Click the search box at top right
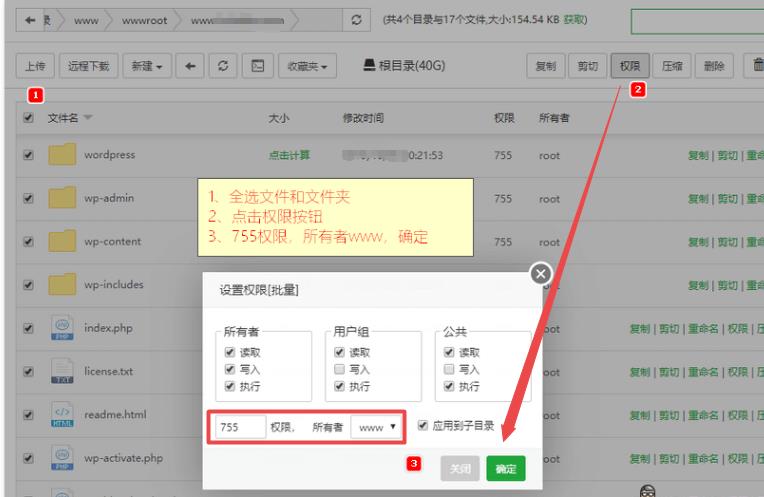 [697, 21]
